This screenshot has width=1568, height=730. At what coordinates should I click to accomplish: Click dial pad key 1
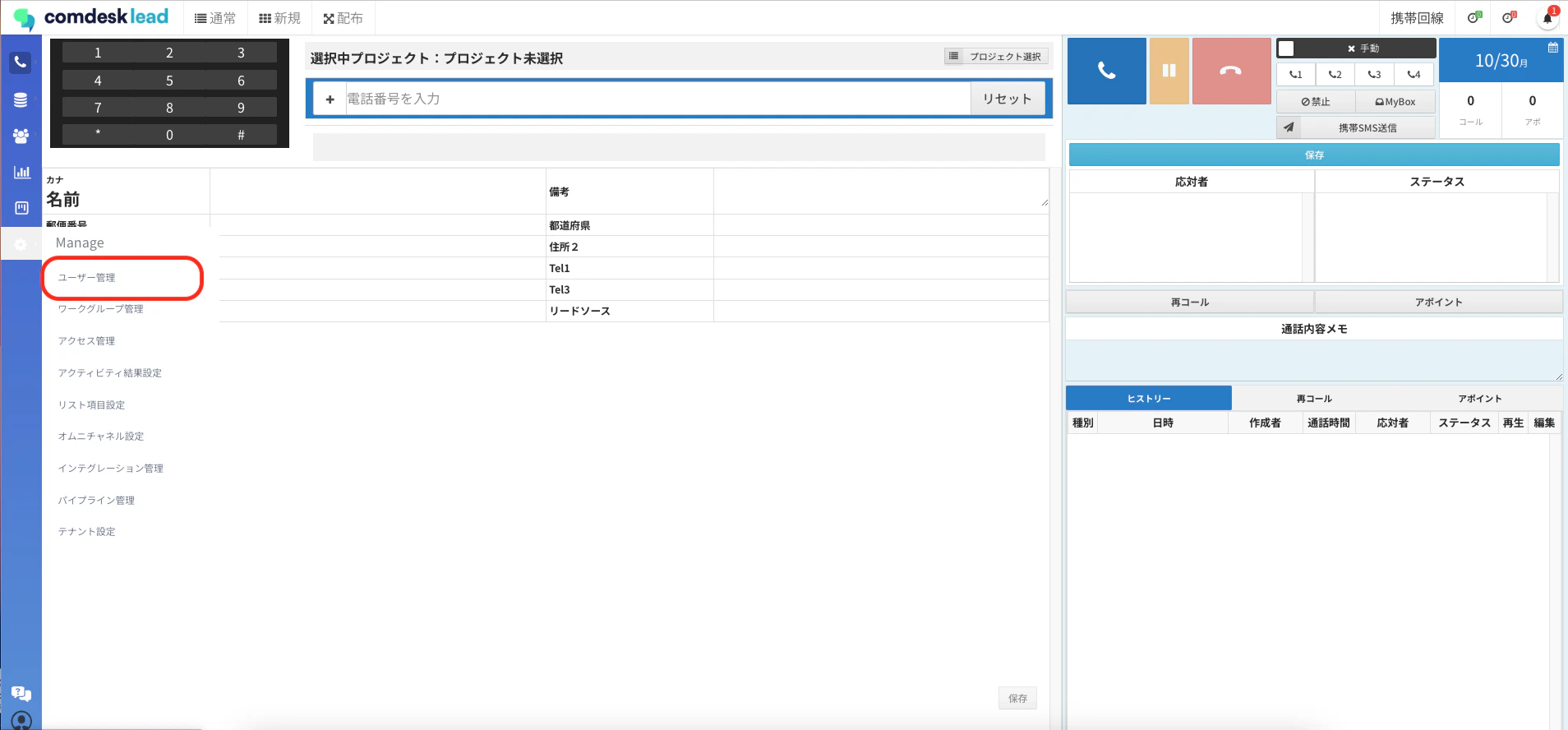(98, 53)
